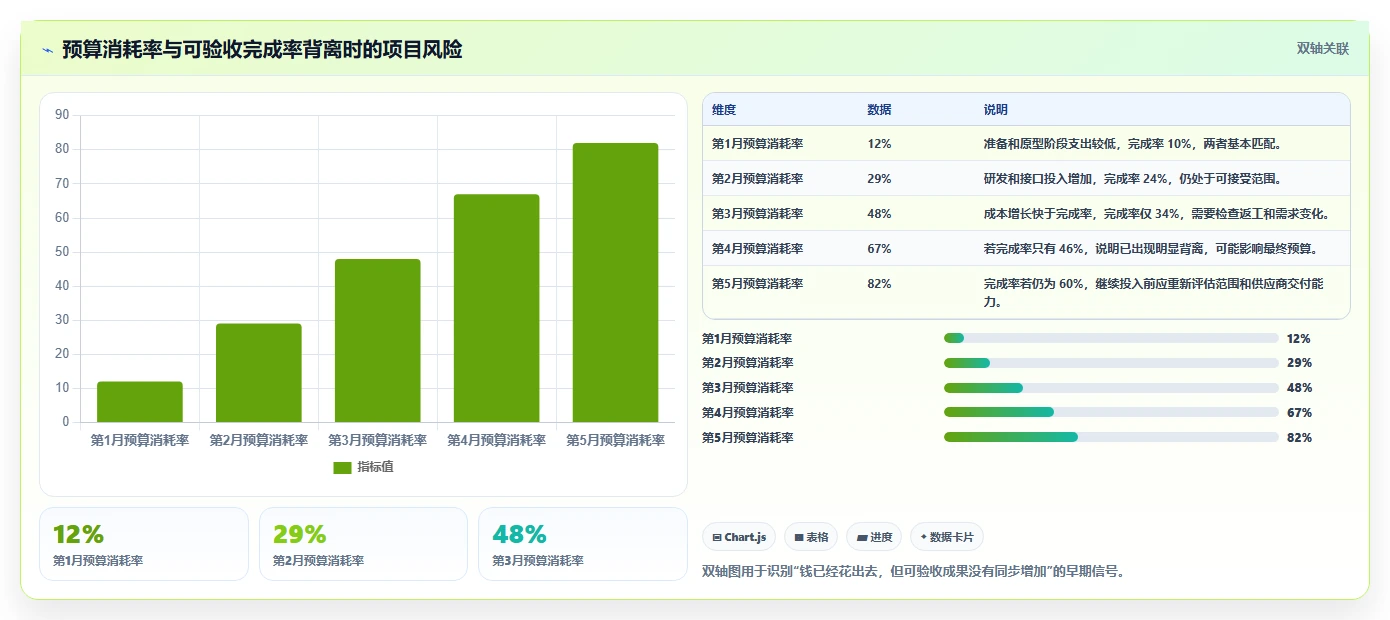Open the 48% stat card
The height and width of the screenshot is (620, 1390).
(x=583, y=544)
